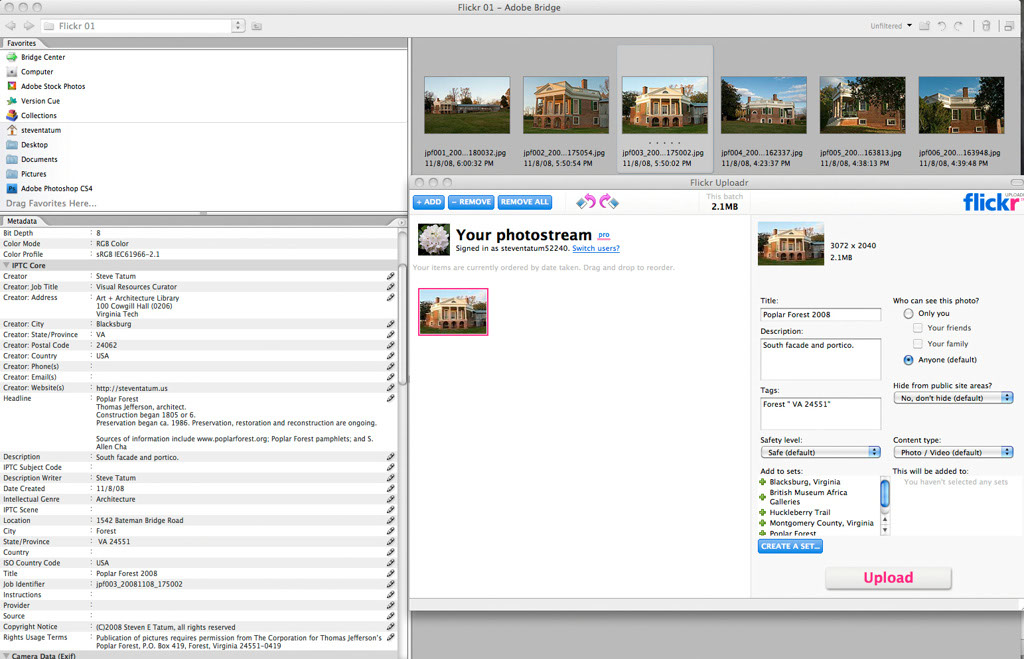Open the Metadata panel options menu
The height and width of the screenshot is (659, 1024).
(x=401, y=222)
